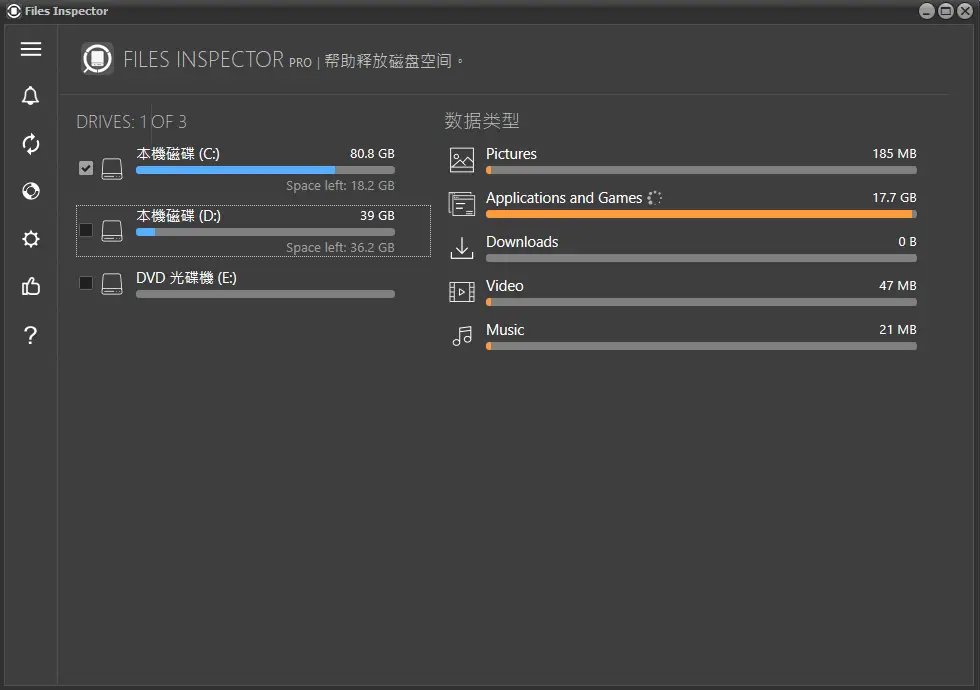Click the C: drive usage bar
980x690 pixels.
265,170
